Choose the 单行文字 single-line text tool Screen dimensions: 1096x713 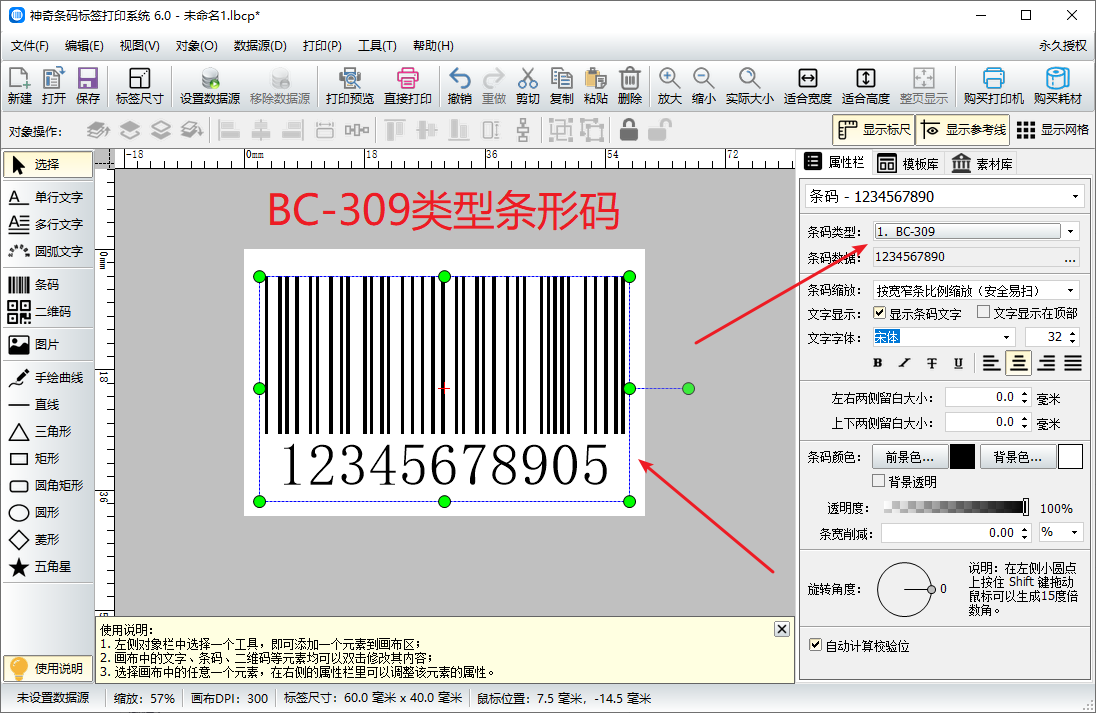tap(48, 197)
